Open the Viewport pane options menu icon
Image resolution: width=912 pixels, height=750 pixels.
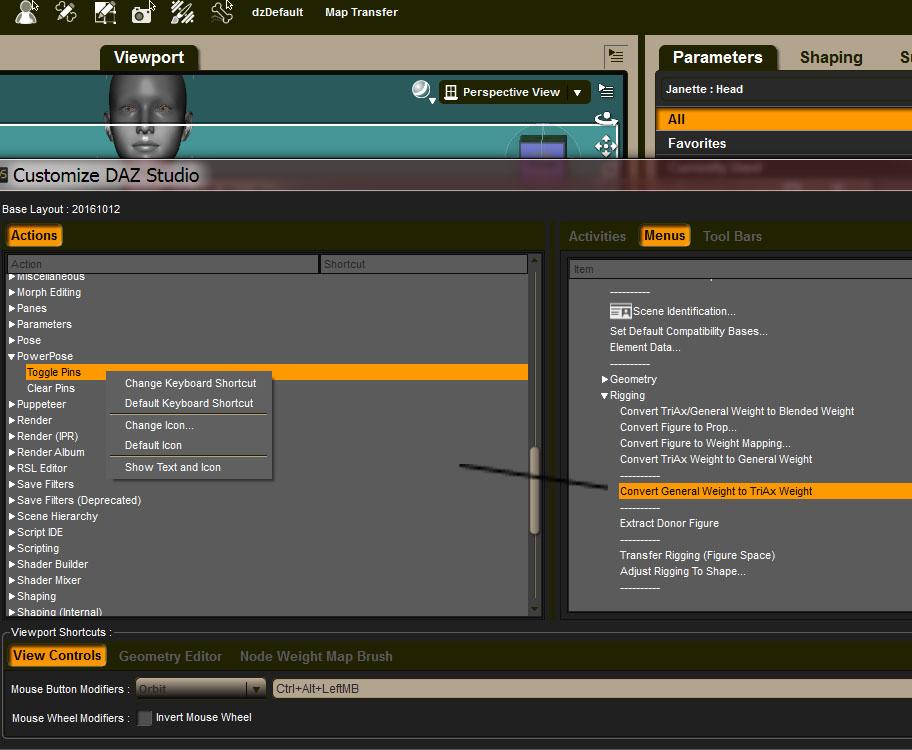point(615,56)
